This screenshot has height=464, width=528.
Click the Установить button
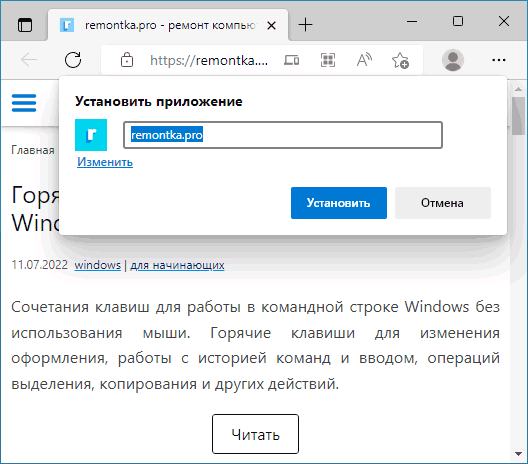(339, 203)
